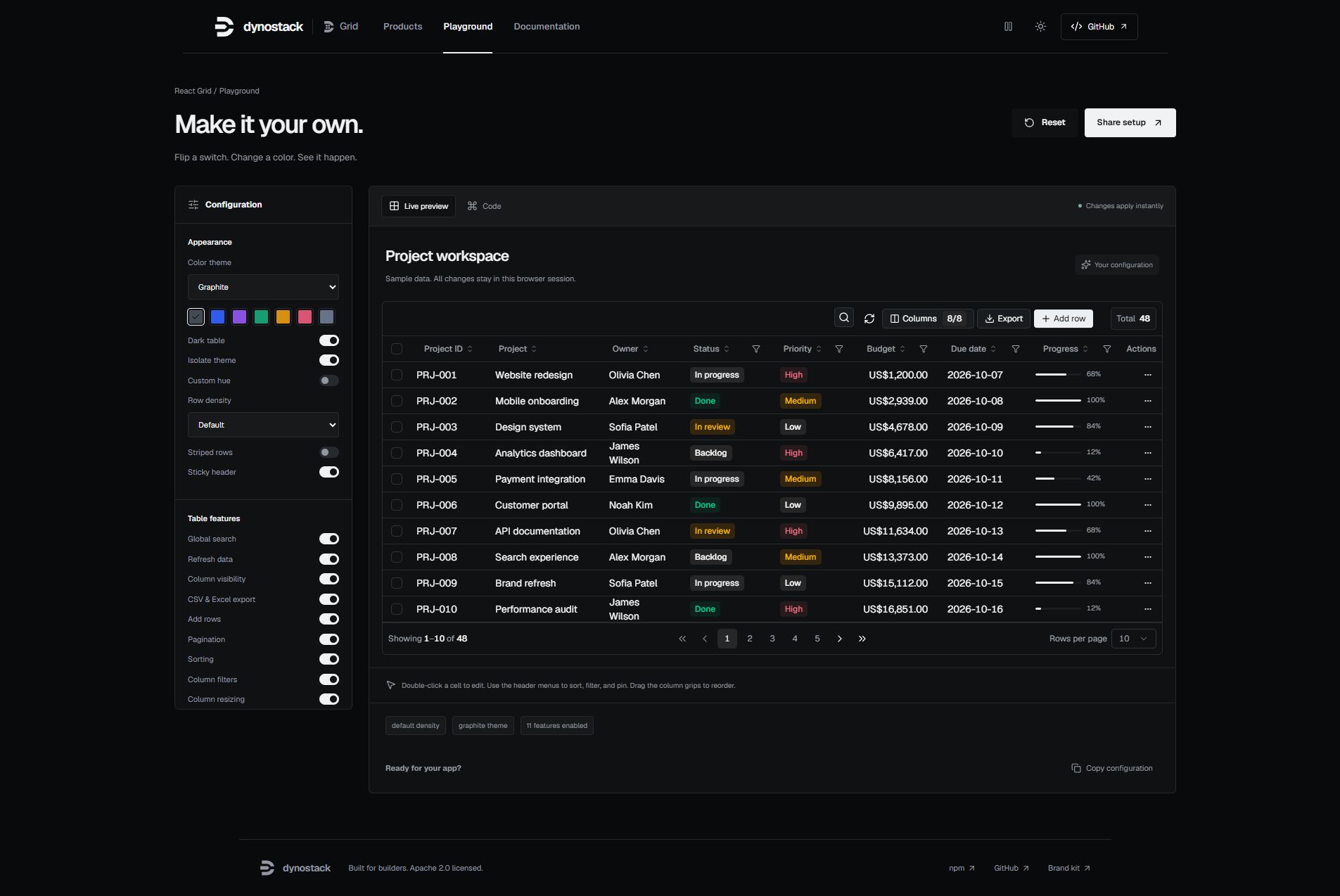Click Copy configuration
Image resolution: width=1340 pixels, height=896 pixels.
pyautogui.click(x=1112, y=768)
